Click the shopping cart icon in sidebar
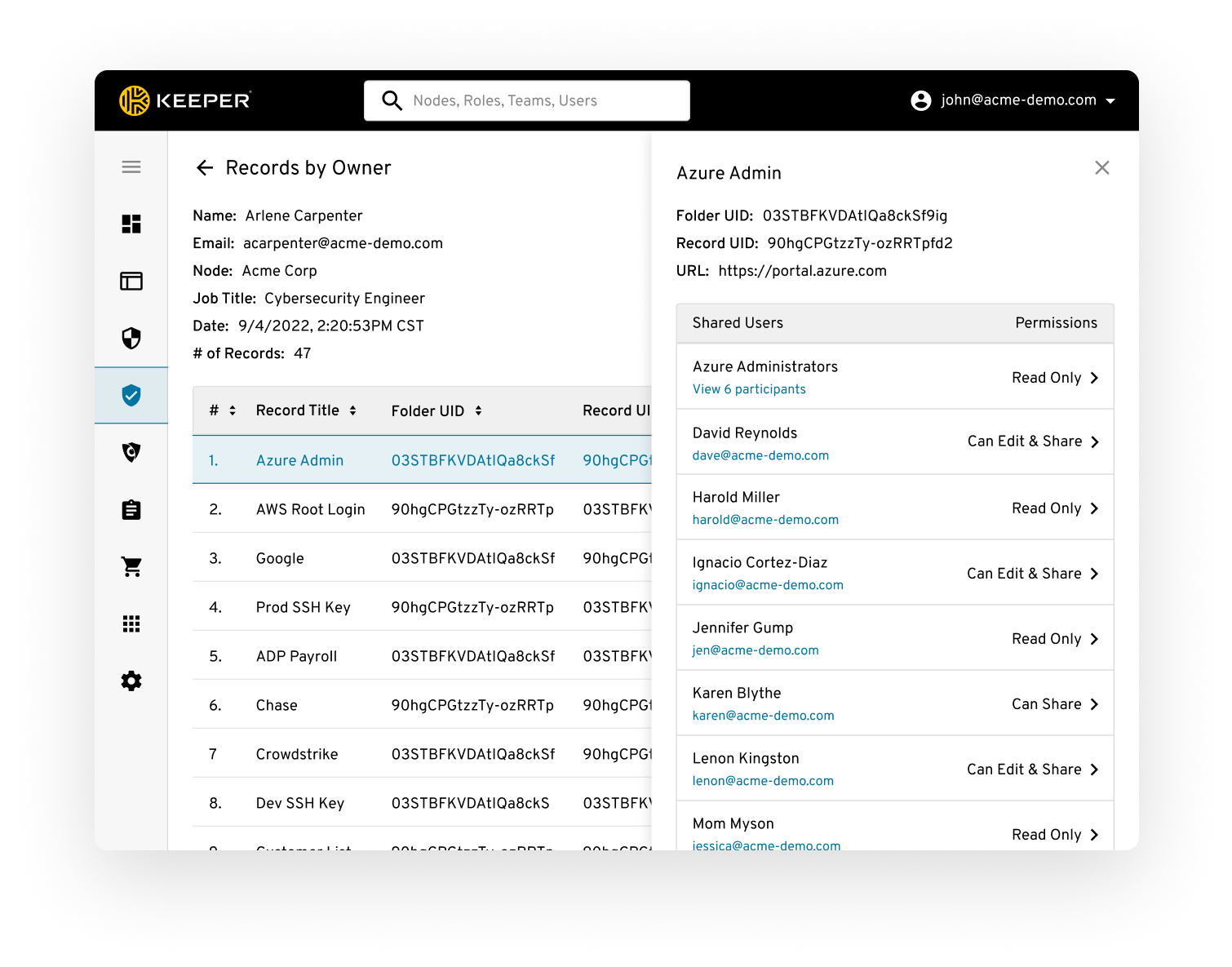This screenshot has width=1232, height=967. pos(131,566)
